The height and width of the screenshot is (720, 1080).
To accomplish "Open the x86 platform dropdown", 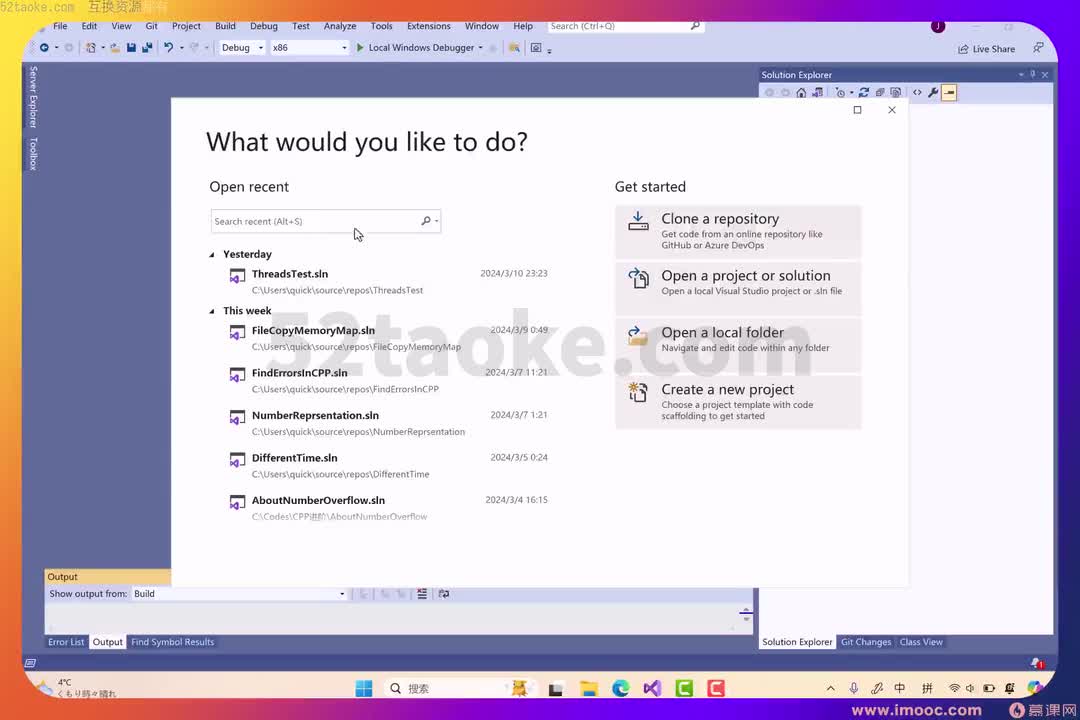I will pos(309,48).
